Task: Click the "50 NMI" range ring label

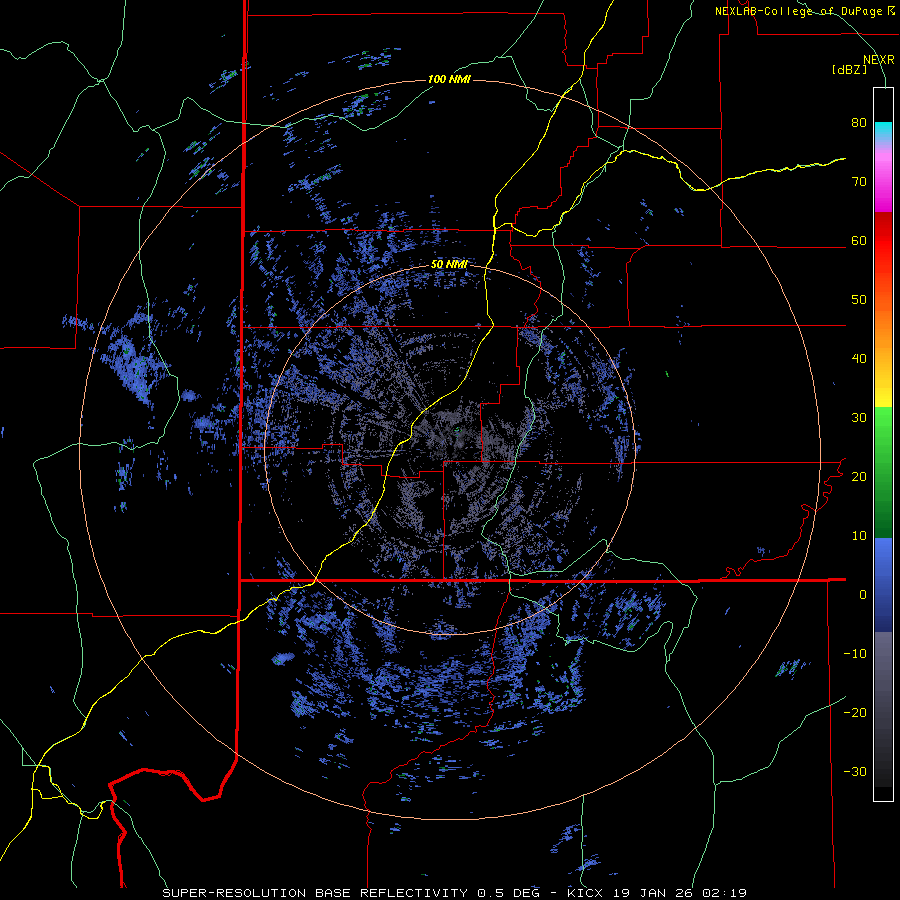Action: (449, 265)
